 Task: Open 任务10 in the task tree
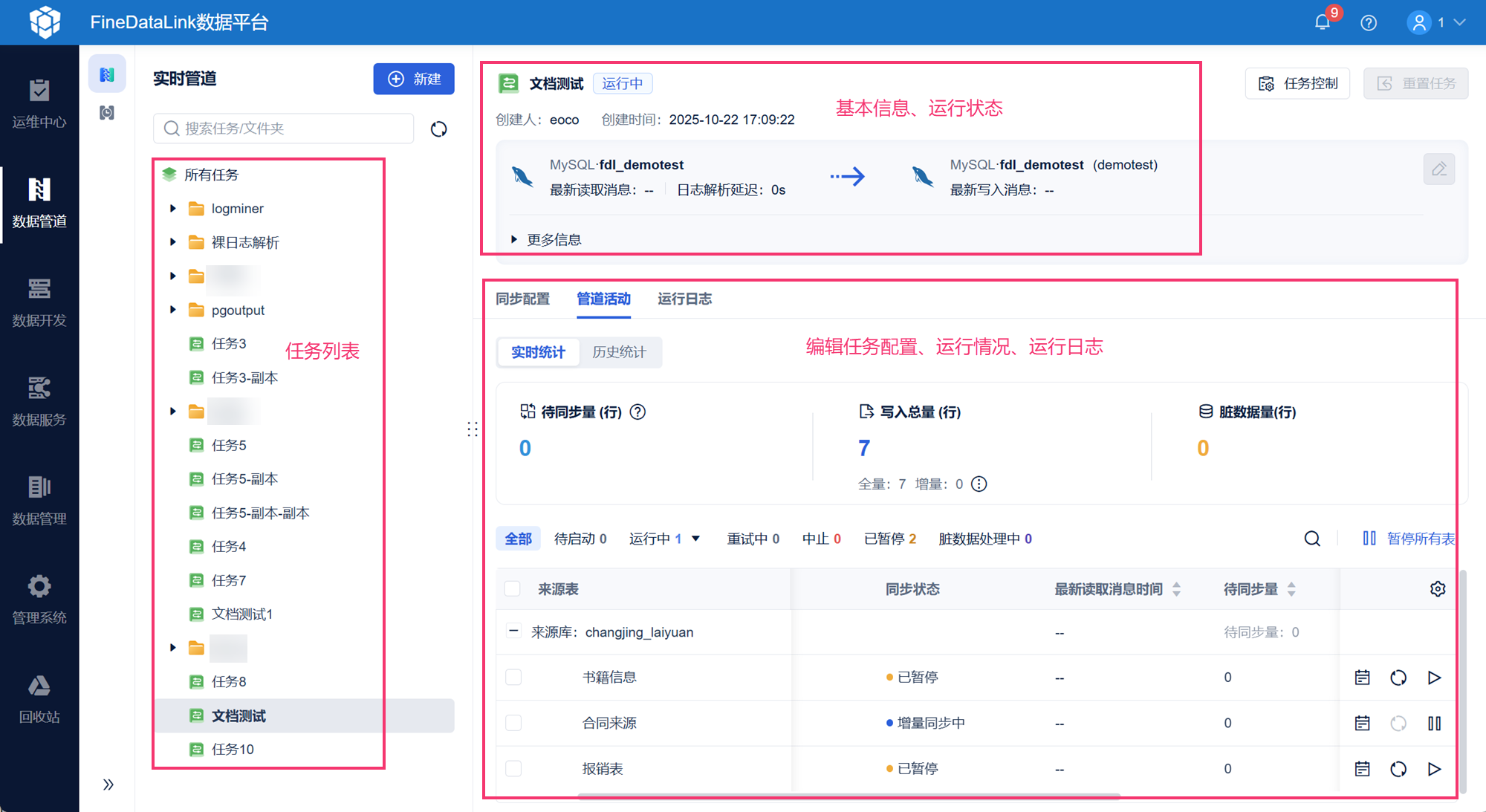[233, 750]
